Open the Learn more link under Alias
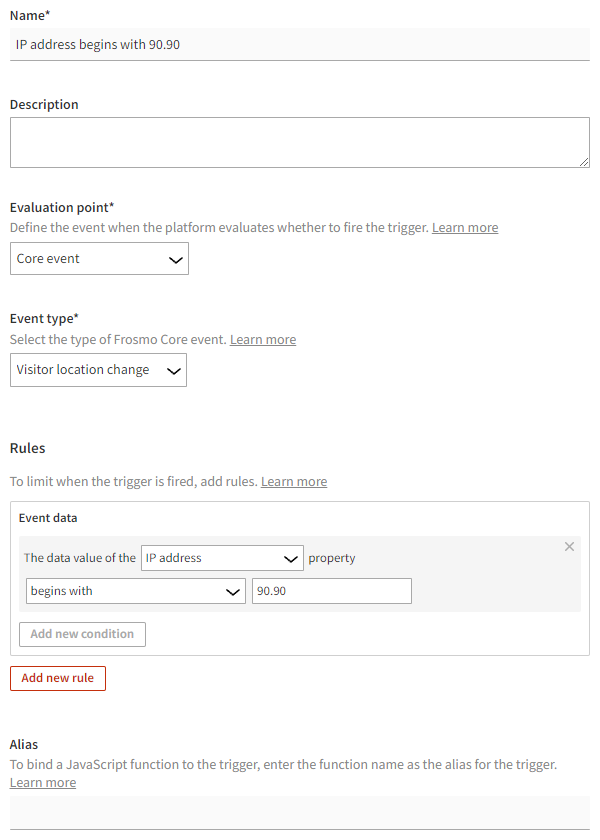This screenshot has width=600, height=840. [x=42, y=782]
